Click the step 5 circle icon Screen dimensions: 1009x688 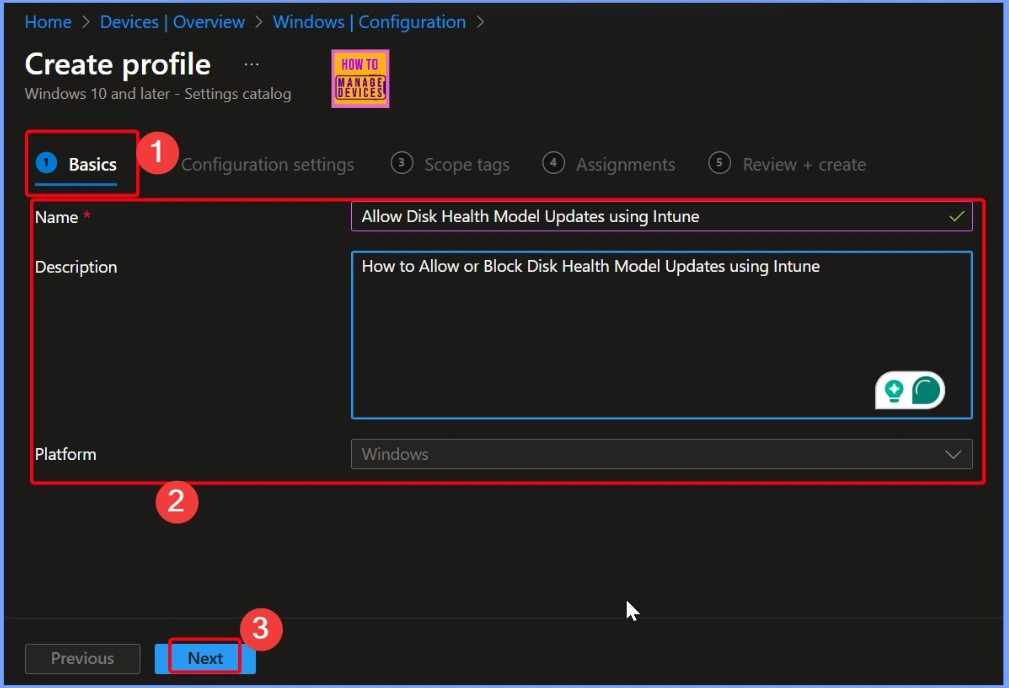click(719, 163)
